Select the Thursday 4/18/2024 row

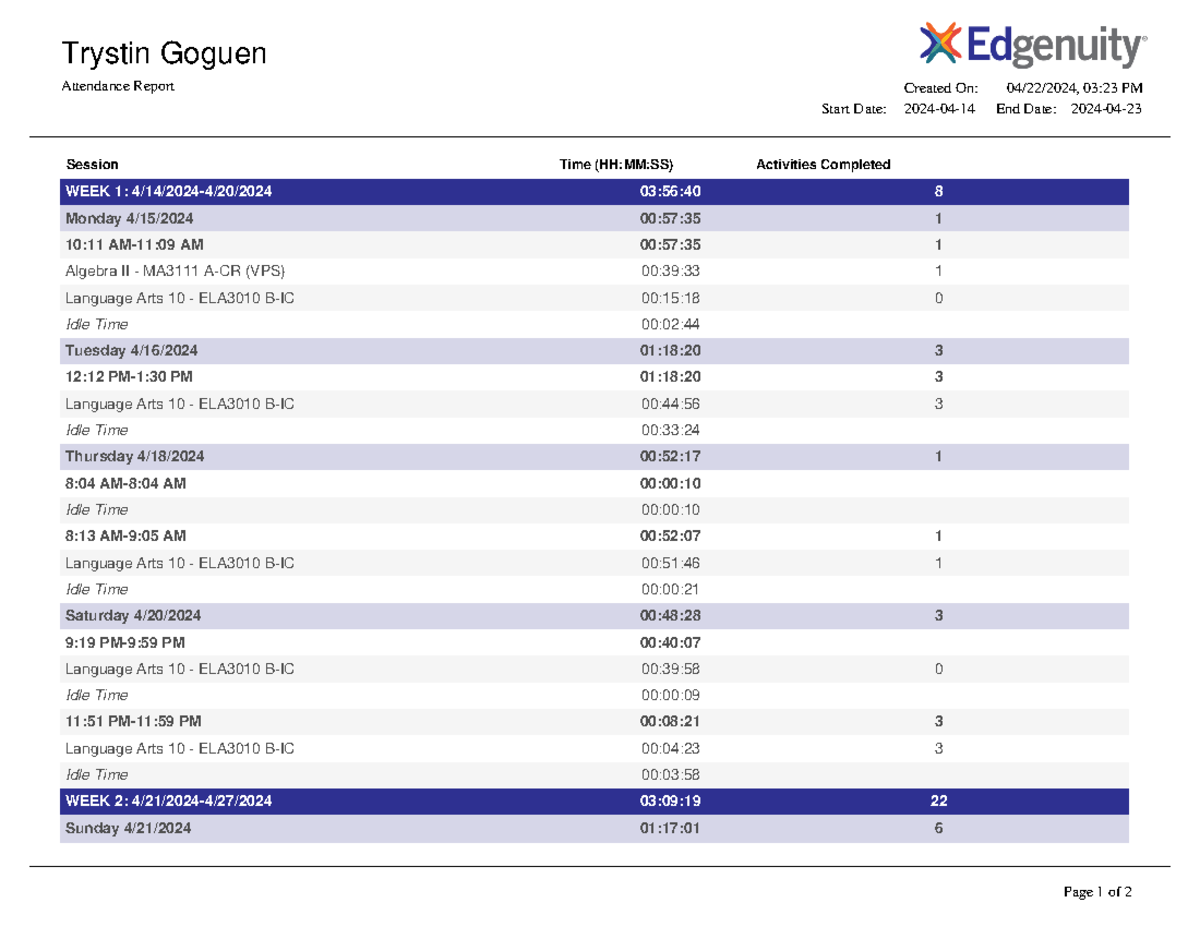coord(594,456)
